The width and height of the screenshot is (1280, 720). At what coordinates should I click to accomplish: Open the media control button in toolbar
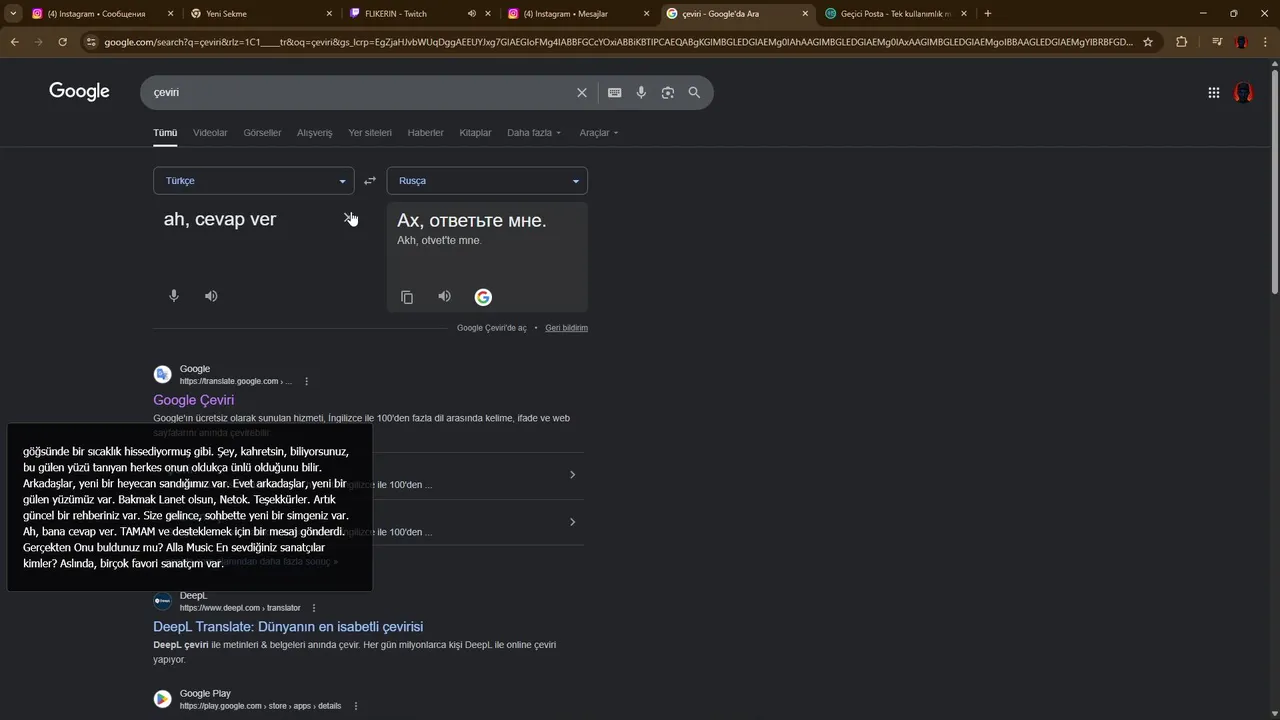coord(1216,42)
